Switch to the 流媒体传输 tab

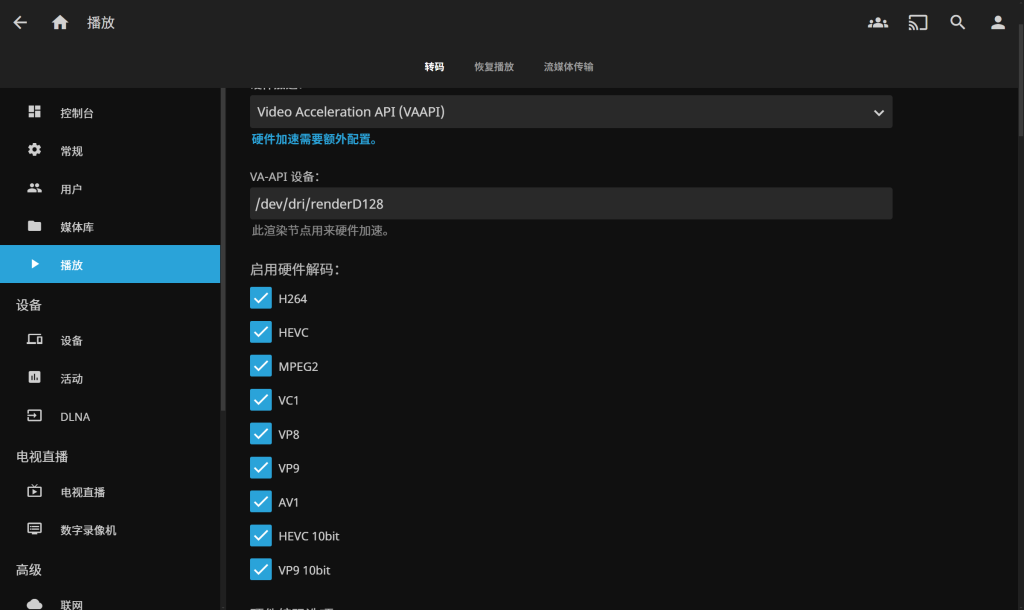click(x=568, y=67)
